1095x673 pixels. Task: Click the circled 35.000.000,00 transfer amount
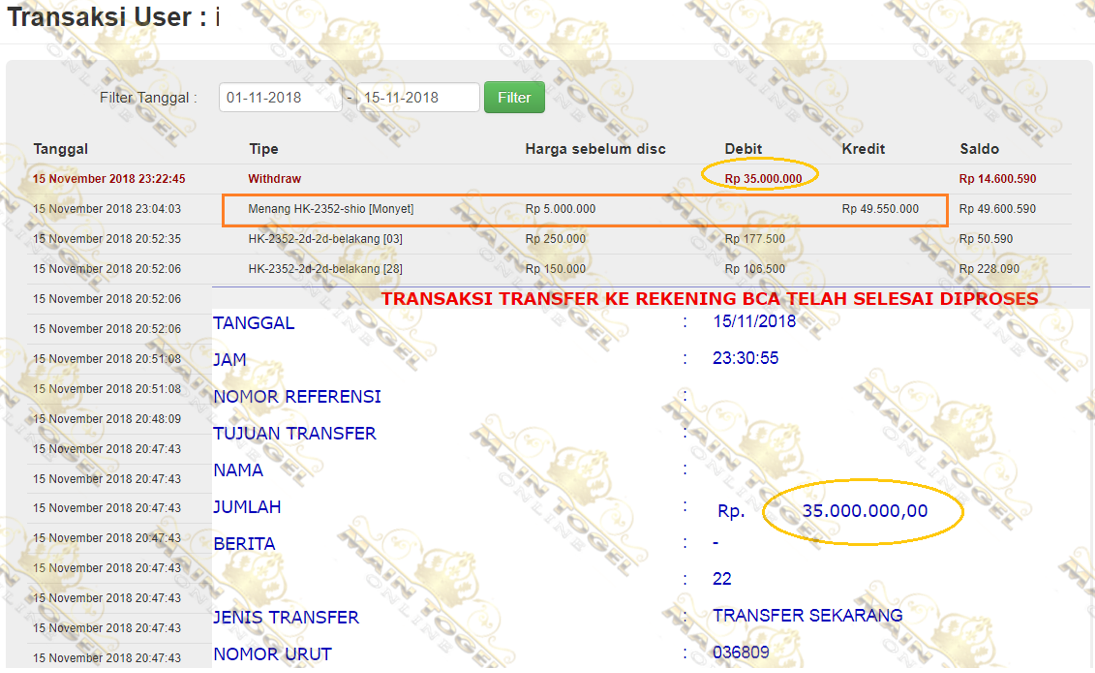tap(864, 511)
